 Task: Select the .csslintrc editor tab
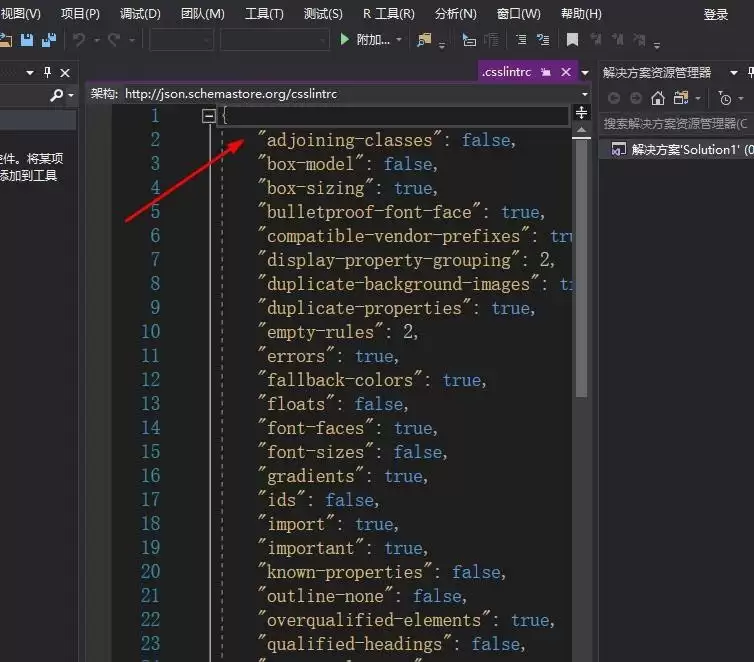(x=506, y=73)
